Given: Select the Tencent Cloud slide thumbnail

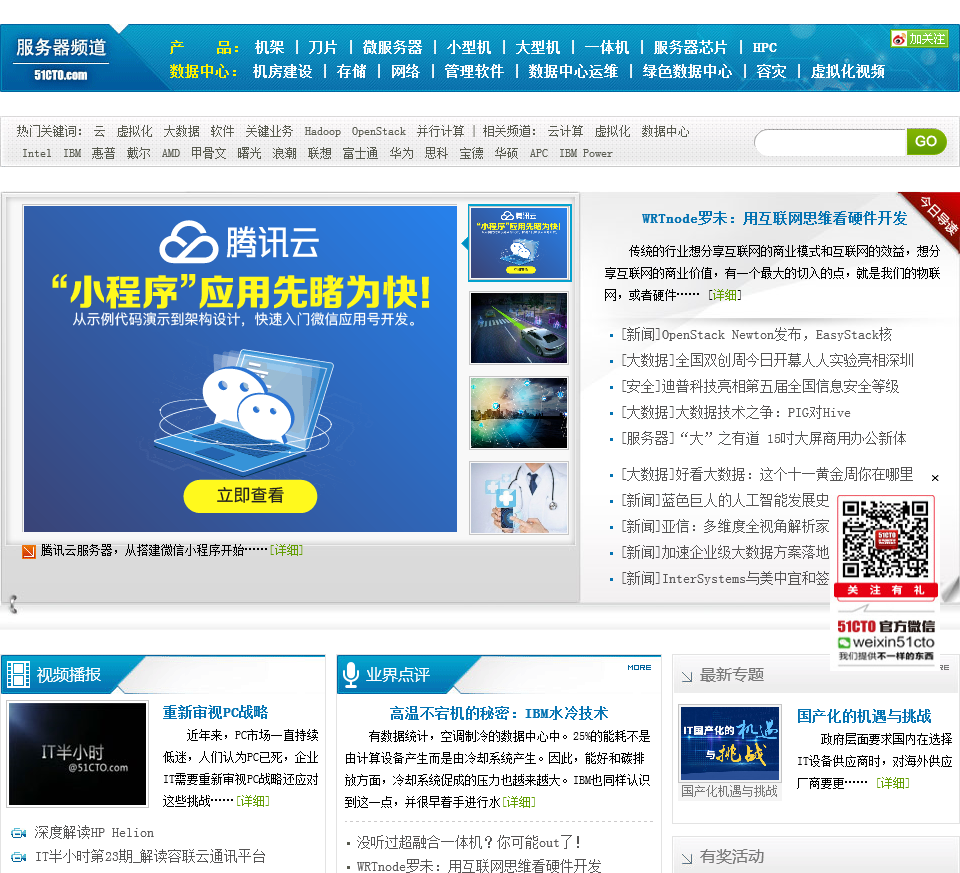Looking at the screenshot, I should coord(519,243).
